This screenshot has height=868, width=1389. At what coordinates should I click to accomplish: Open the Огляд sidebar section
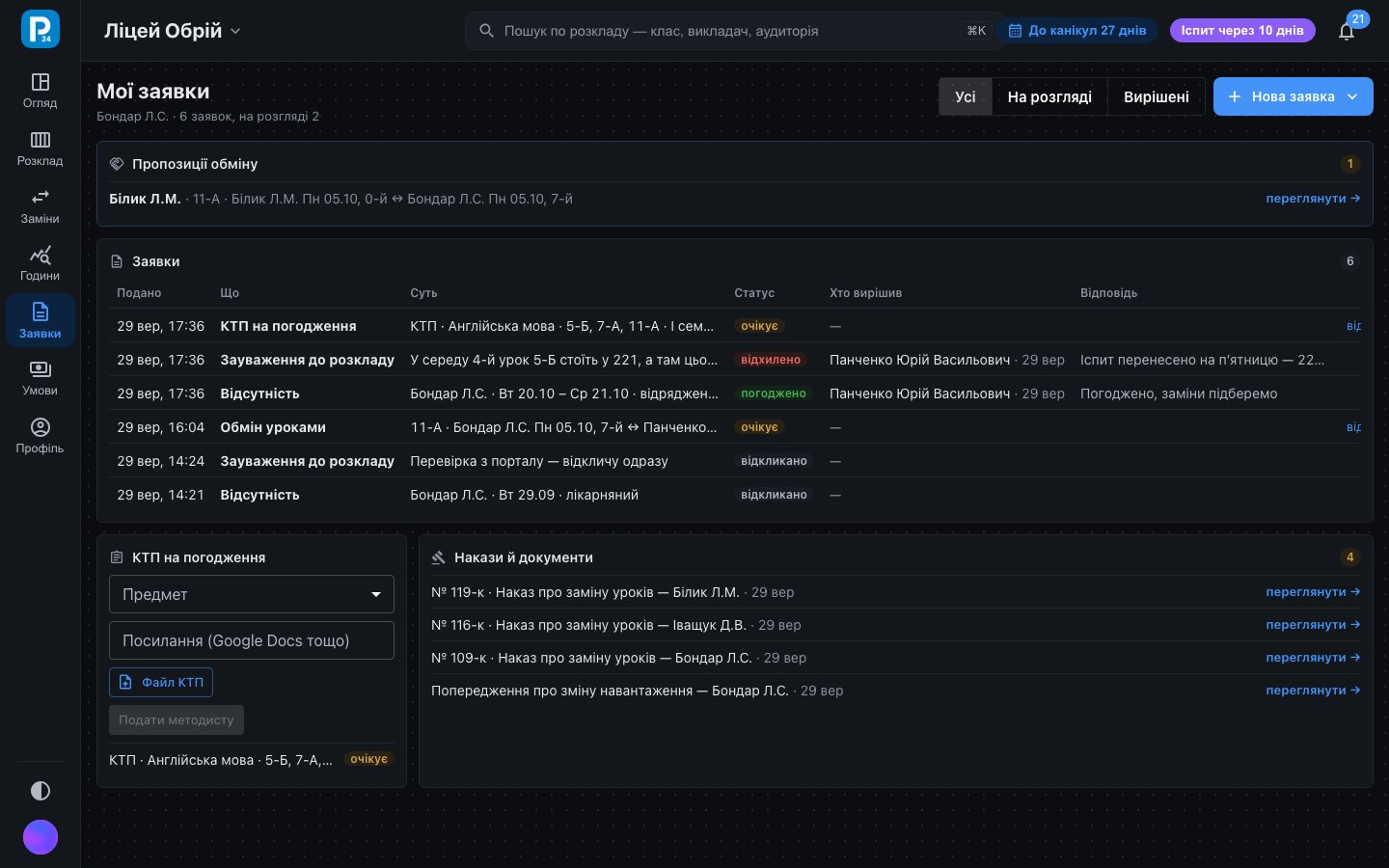[x=41, y=91]
